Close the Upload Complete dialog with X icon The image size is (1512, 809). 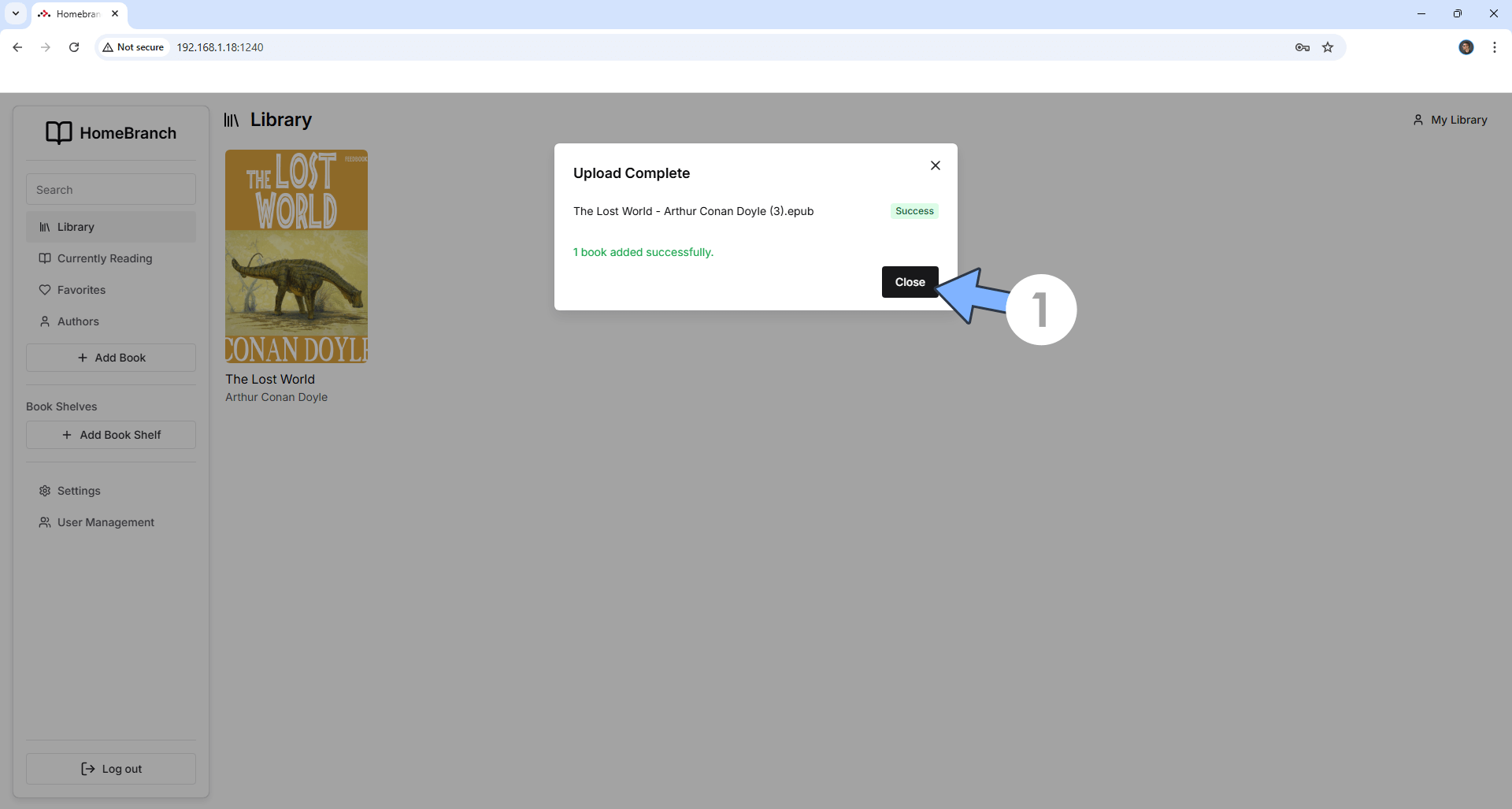click(935, 165)
